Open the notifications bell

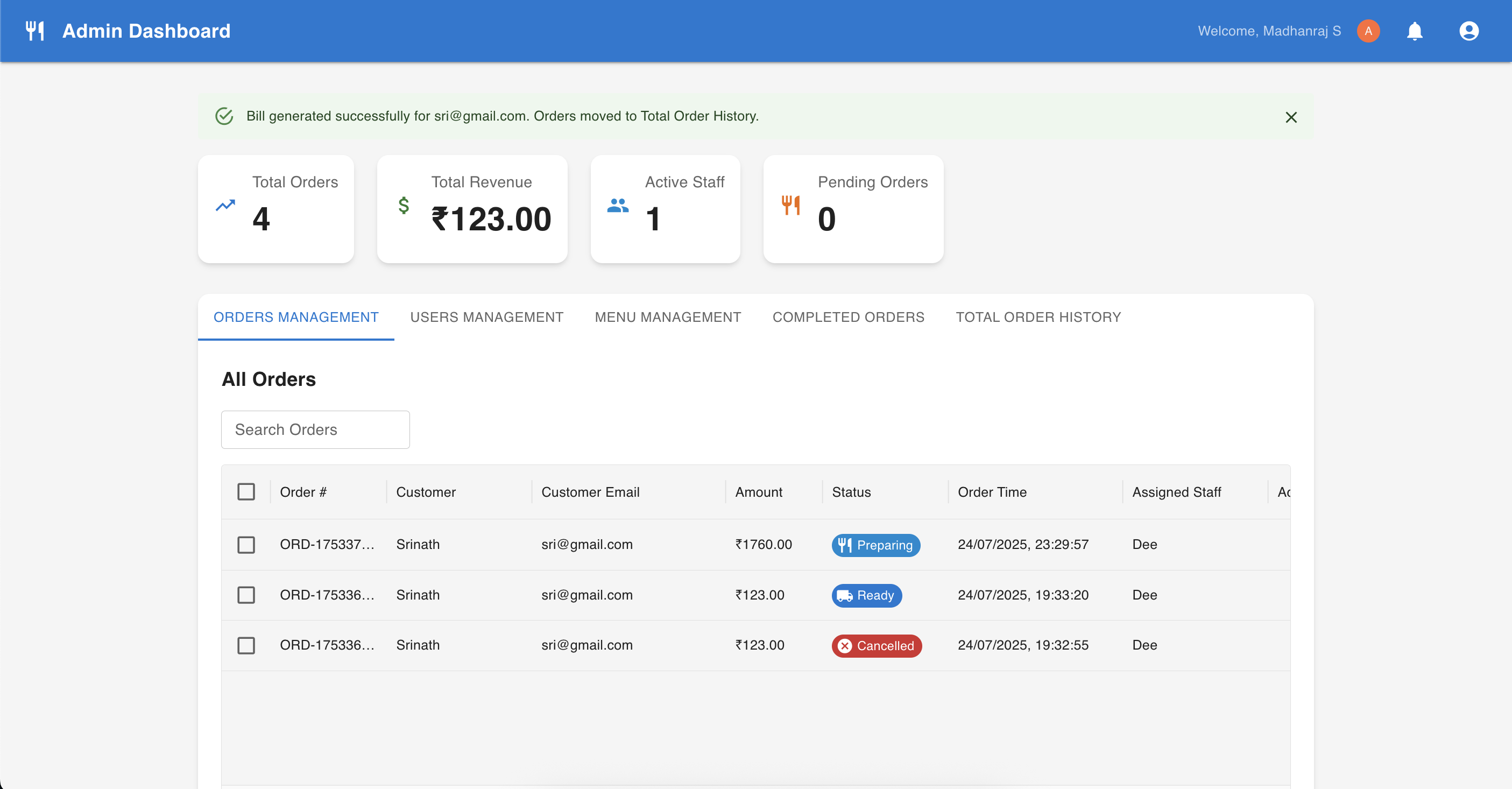tap(1415, 31)
